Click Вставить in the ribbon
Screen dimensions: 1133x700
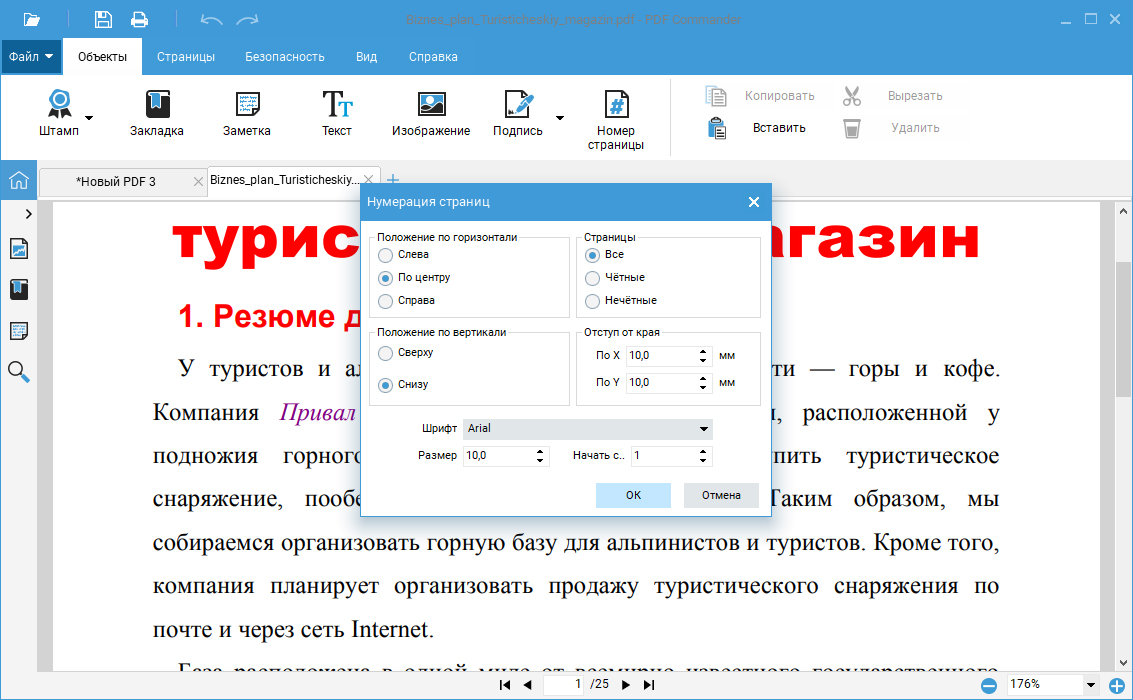pos(757,128)
